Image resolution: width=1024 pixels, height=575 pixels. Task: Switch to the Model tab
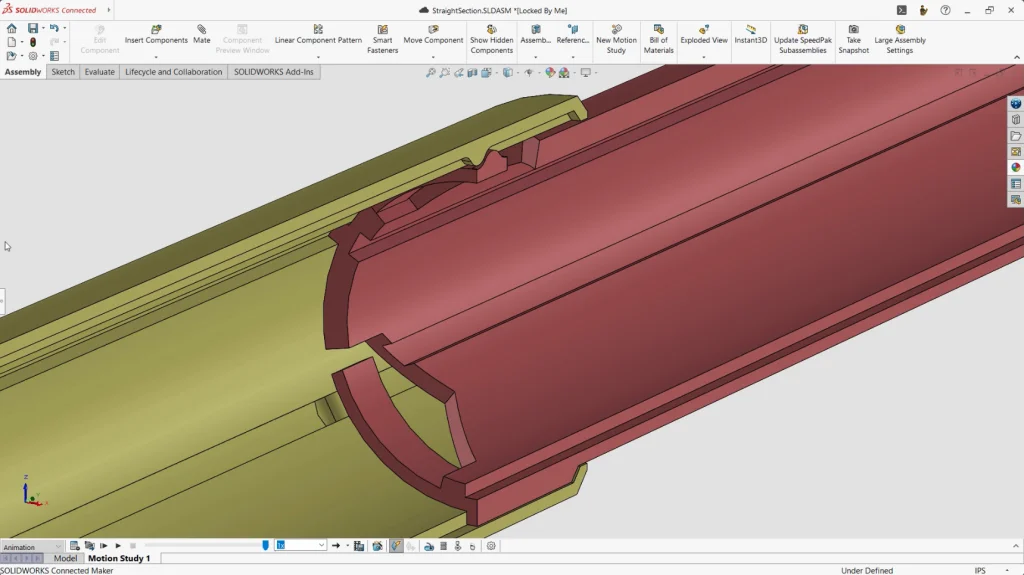(x=65, y=559)
